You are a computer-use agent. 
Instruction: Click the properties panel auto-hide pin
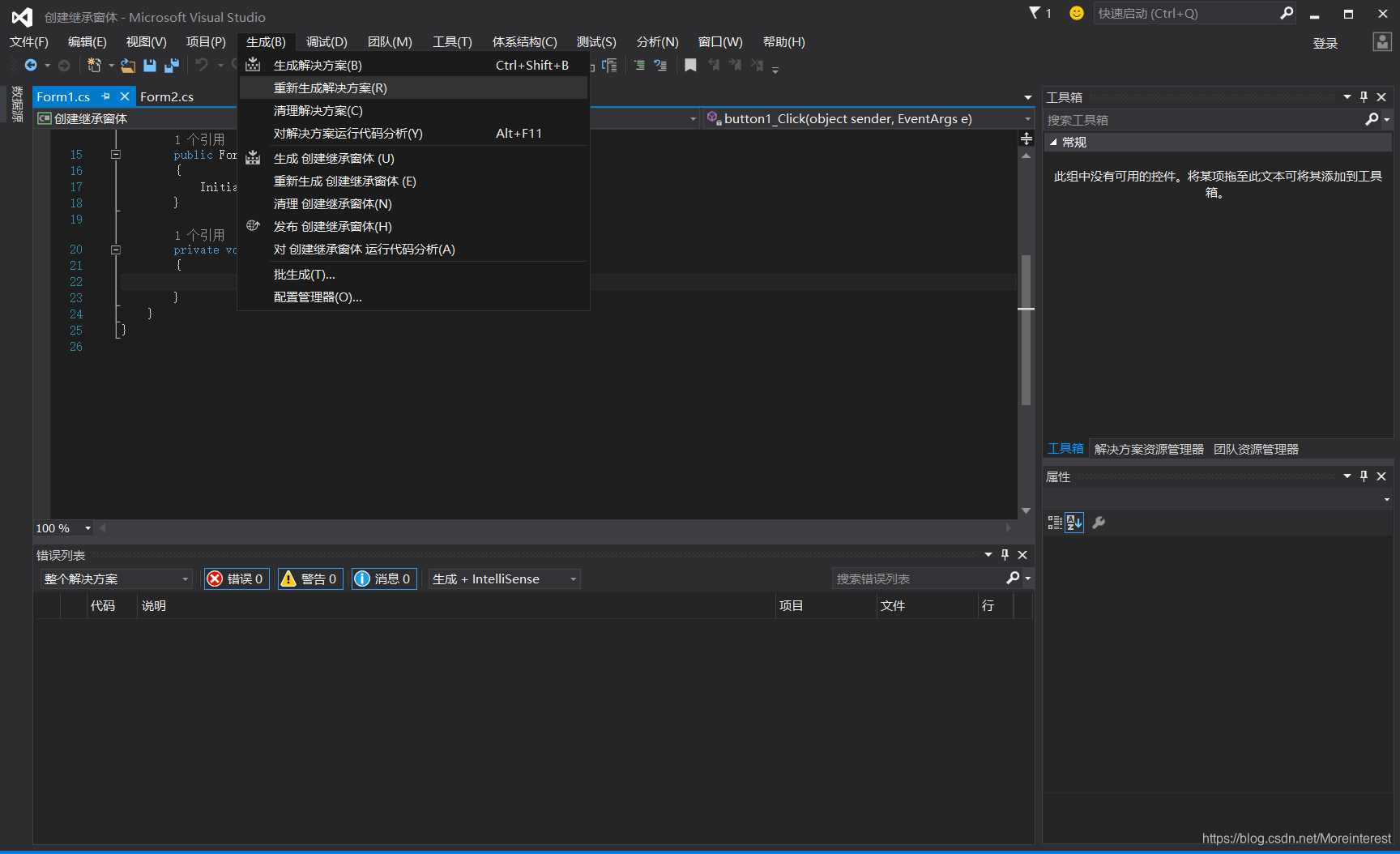(1364, 476)
